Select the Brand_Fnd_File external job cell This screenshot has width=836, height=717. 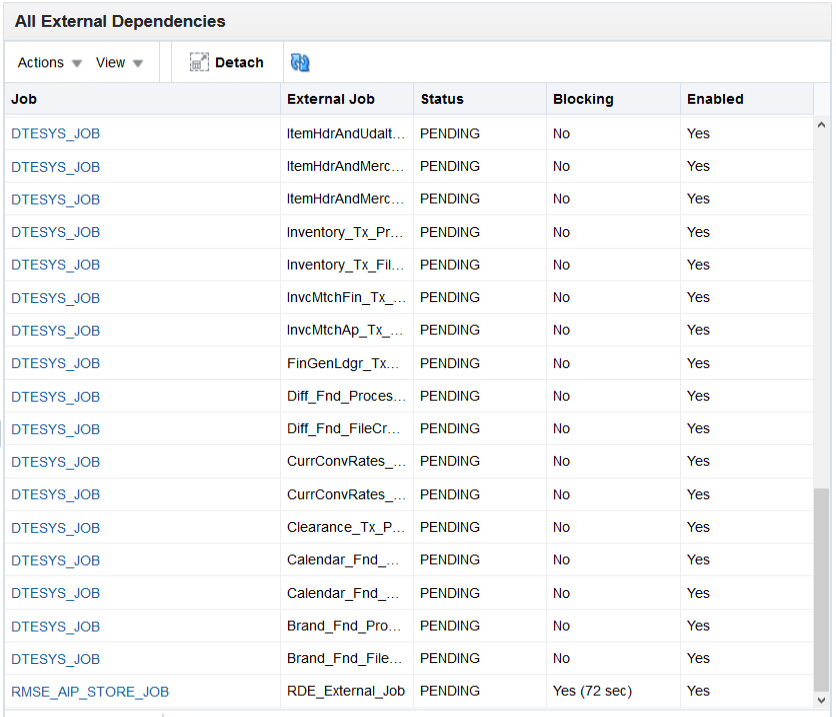pos(347,658)
